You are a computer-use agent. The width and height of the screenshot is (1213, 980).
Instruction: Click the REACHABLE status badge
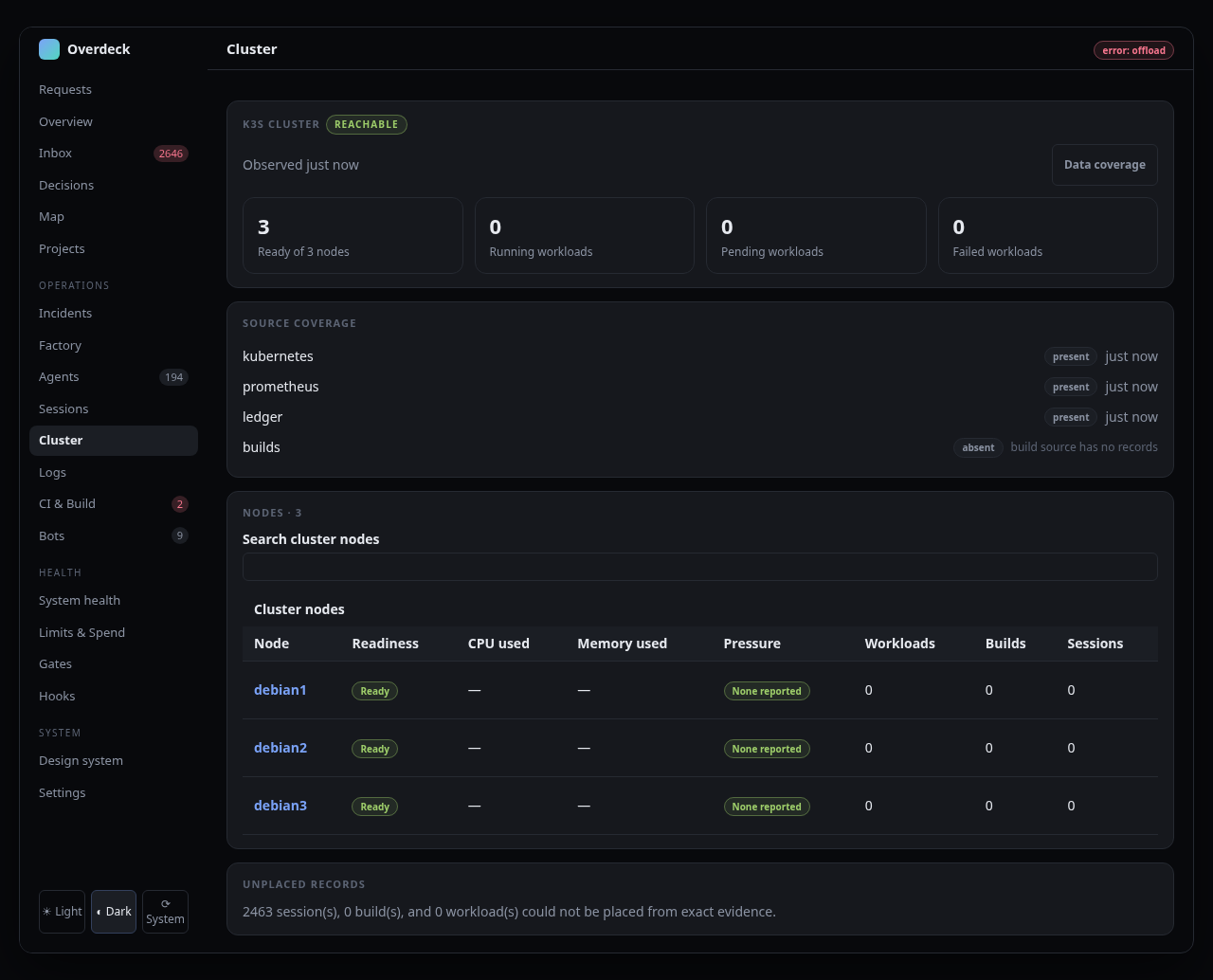(367, 124)
